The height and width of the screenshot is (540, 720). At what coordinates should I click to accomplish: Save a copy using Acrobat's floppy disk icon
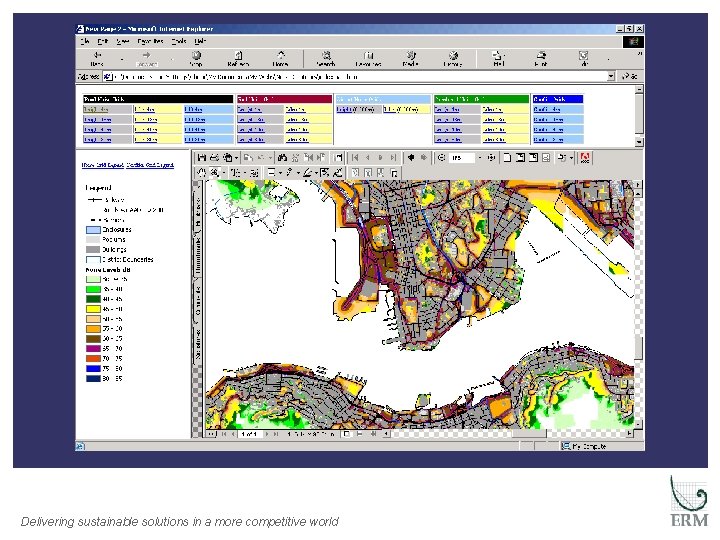tap(202, 158)
